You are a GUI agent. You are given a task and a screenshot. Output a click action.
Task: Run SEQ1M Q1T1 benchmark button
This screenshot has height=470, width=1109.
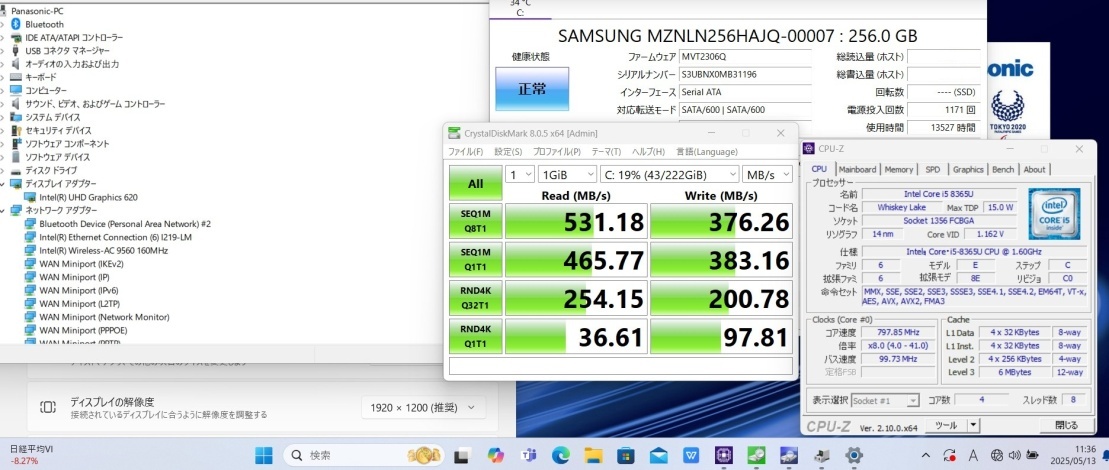coord(475,259)
